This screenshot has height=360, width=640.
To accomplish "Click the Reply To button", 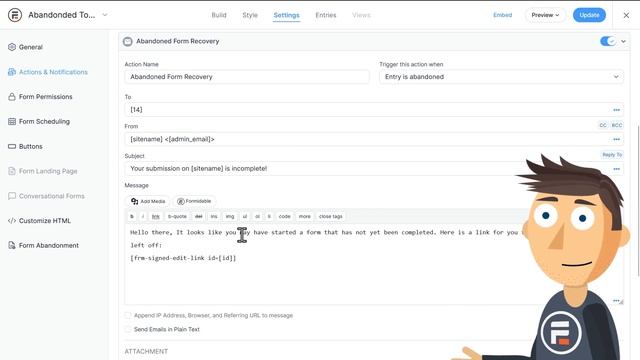I will (612, 155).
